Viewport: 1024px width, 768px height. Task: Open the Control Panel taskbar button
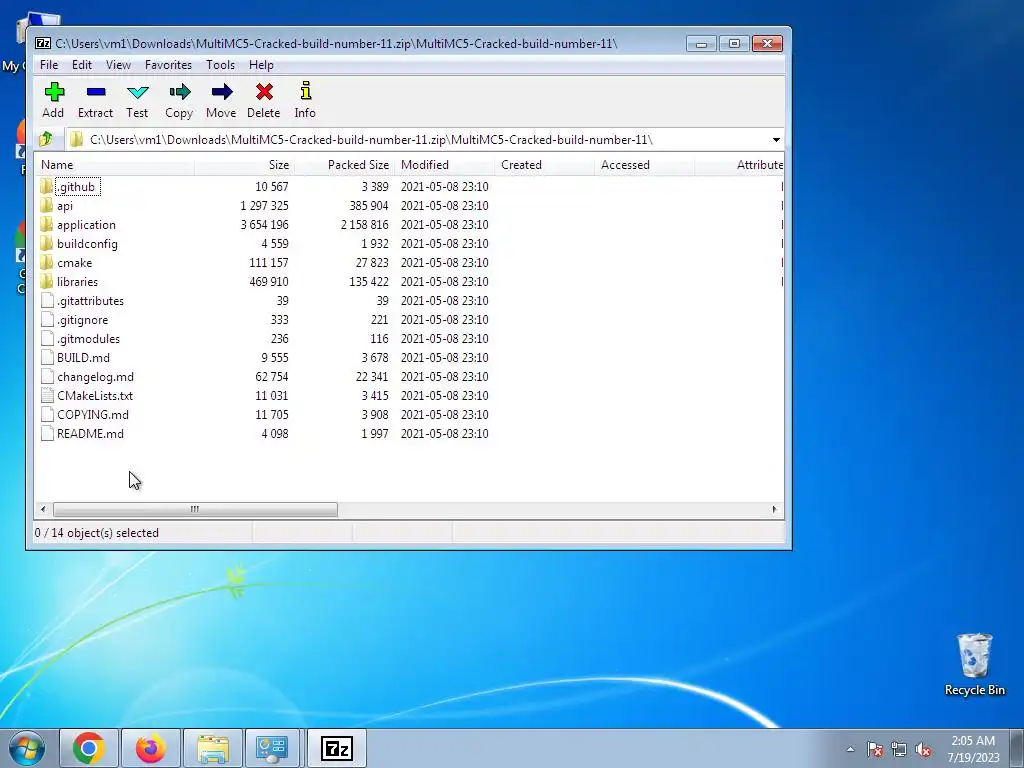[x=272, y=748]
